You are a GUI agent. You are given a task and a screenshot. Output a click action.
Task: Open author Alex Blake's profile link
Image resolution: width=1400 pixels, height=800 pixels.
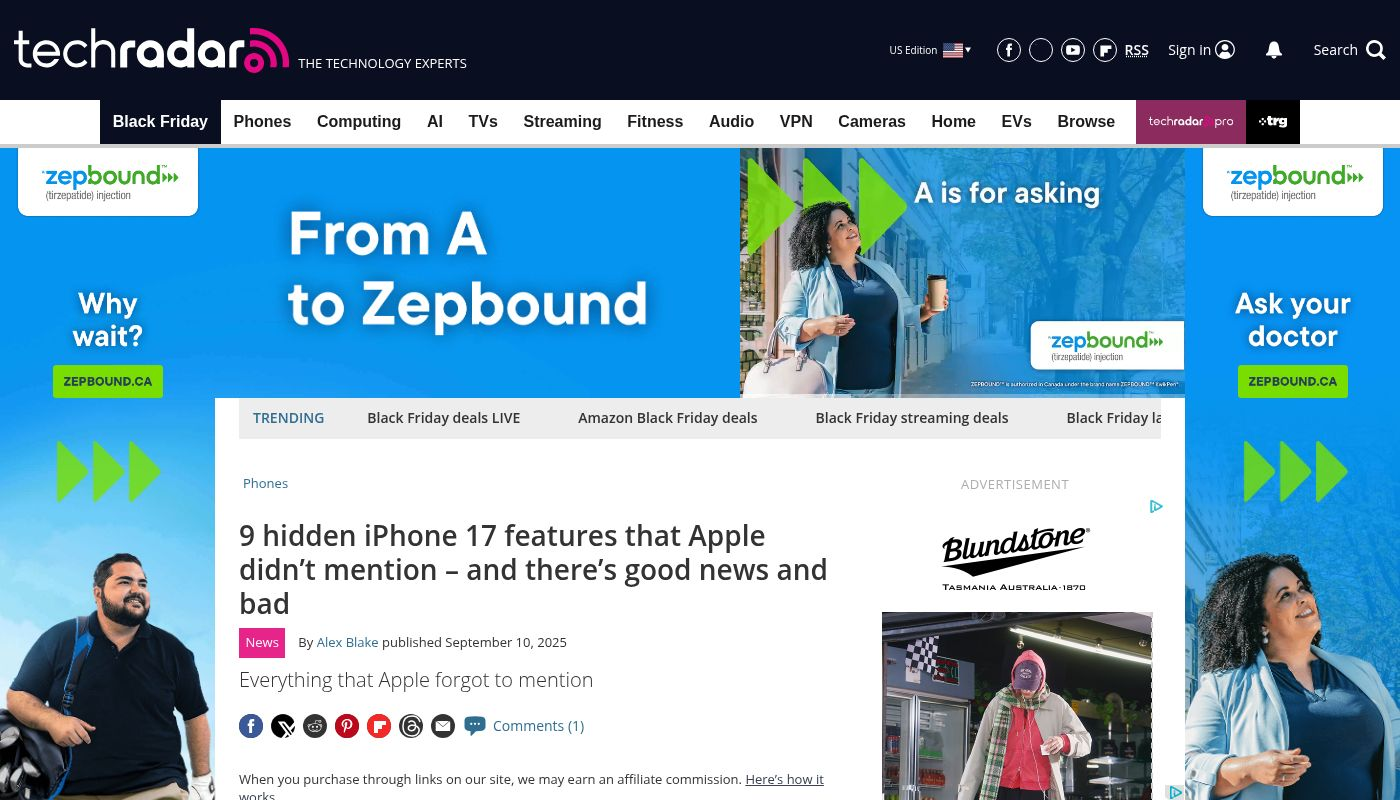point(347,643)
